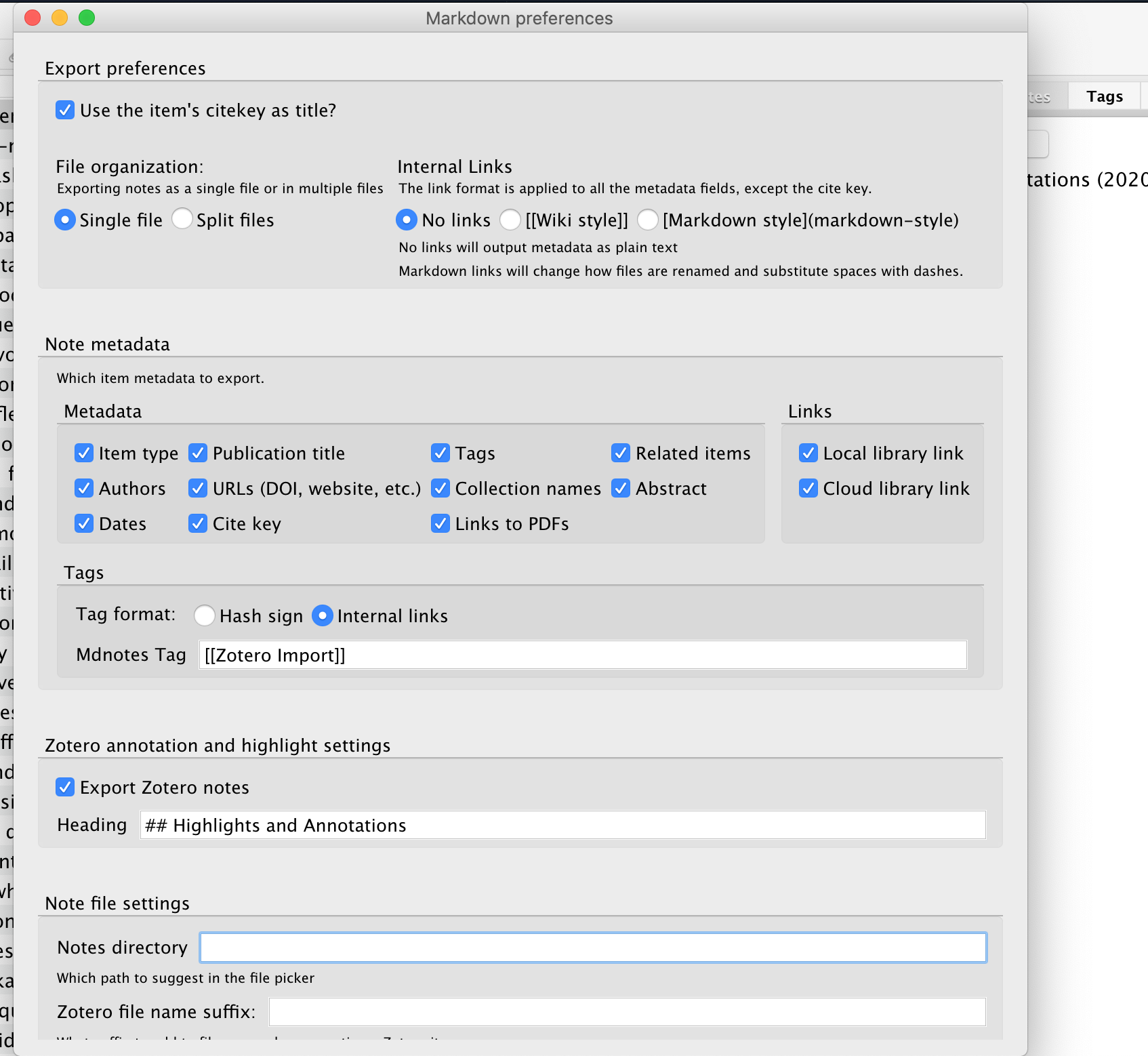Viewport: 1148px width, 1056px height.
Task: Uncheck "Export Zotero notes"
Action: pyautogui.click(x=65, y=787)
